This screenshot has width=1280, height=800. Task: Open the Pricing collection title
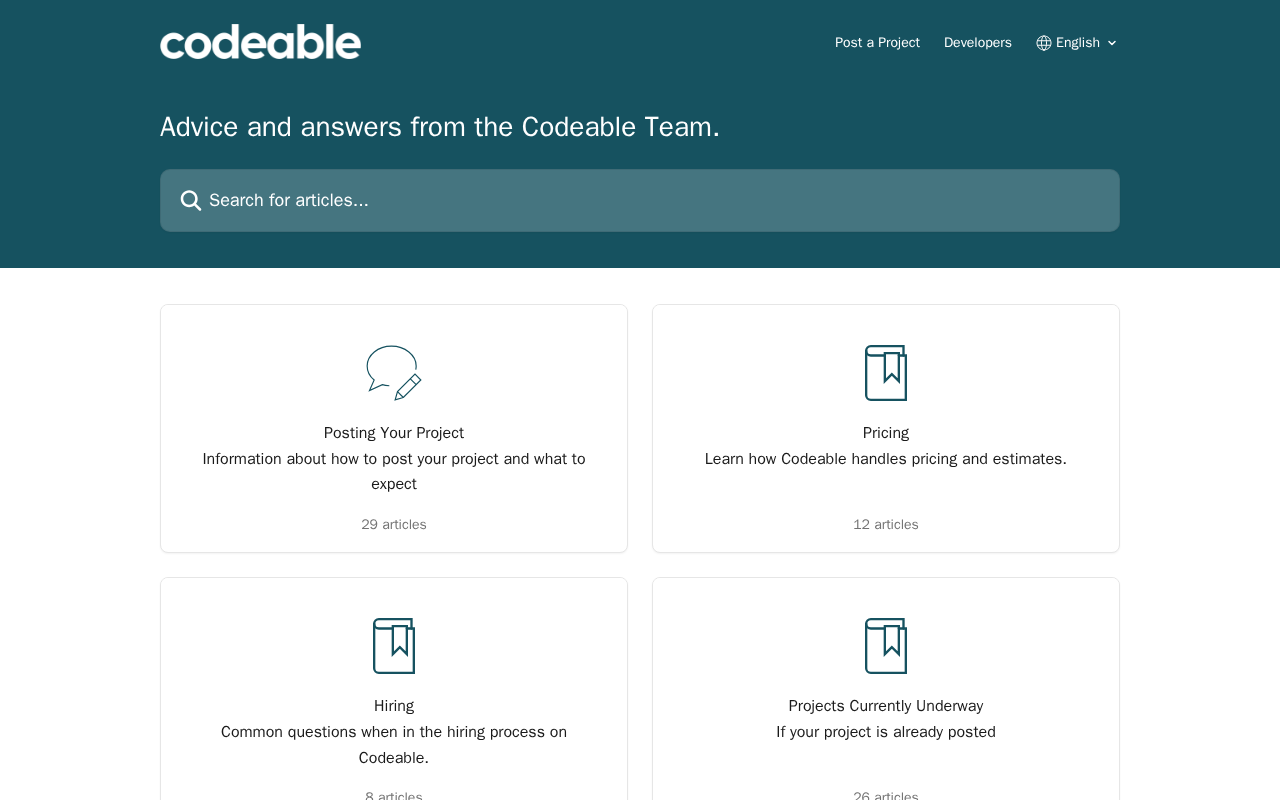886,433
